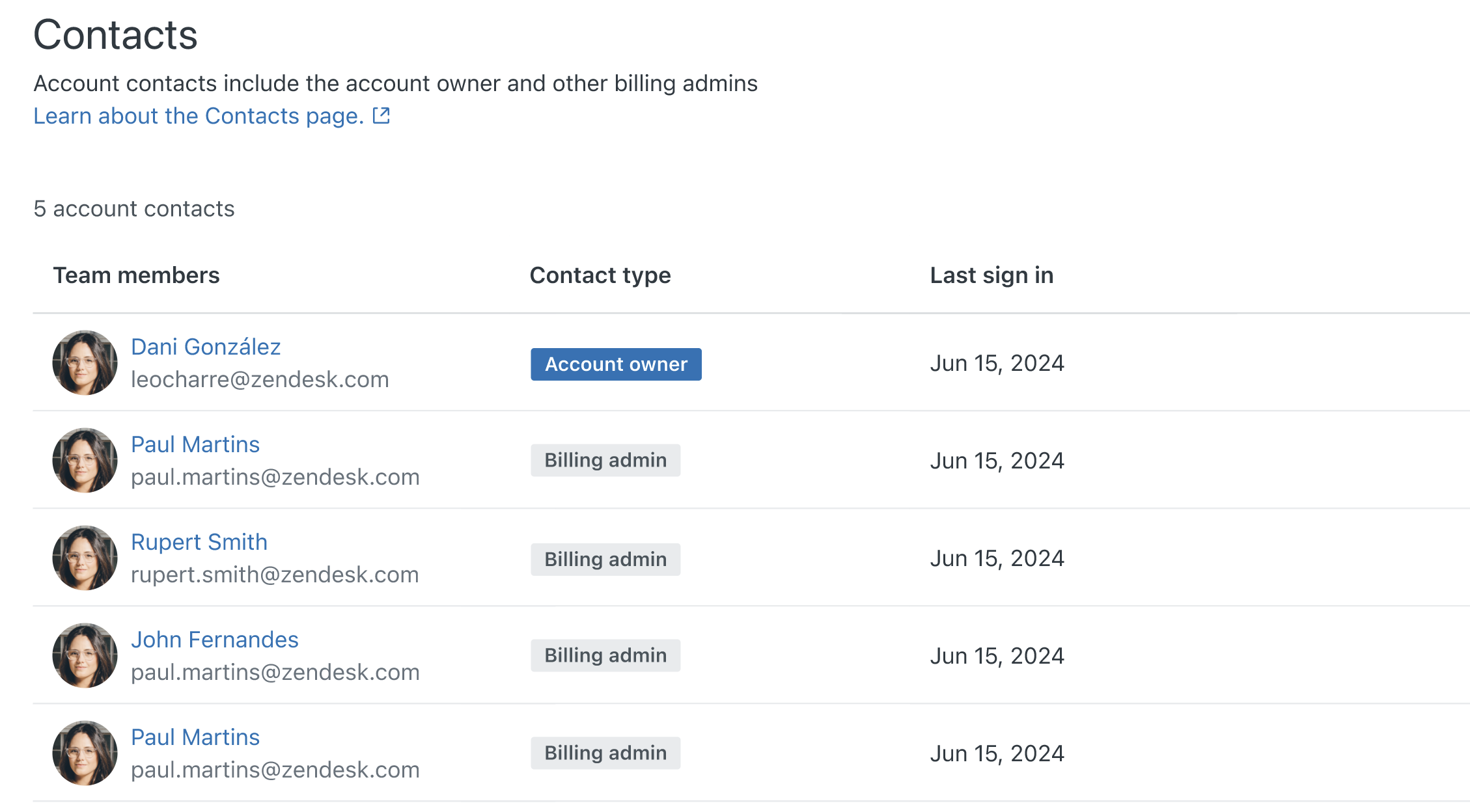Open John Fernandes' profile link
1470x812 pixels.
click(214, 640)
